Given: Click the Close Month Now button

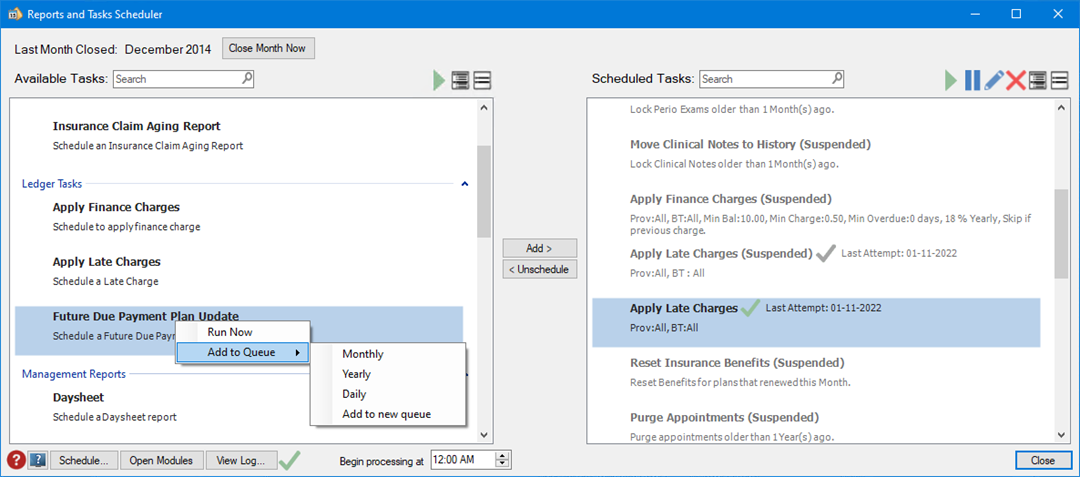Looking at the screenshot, I should click(268, 48).
